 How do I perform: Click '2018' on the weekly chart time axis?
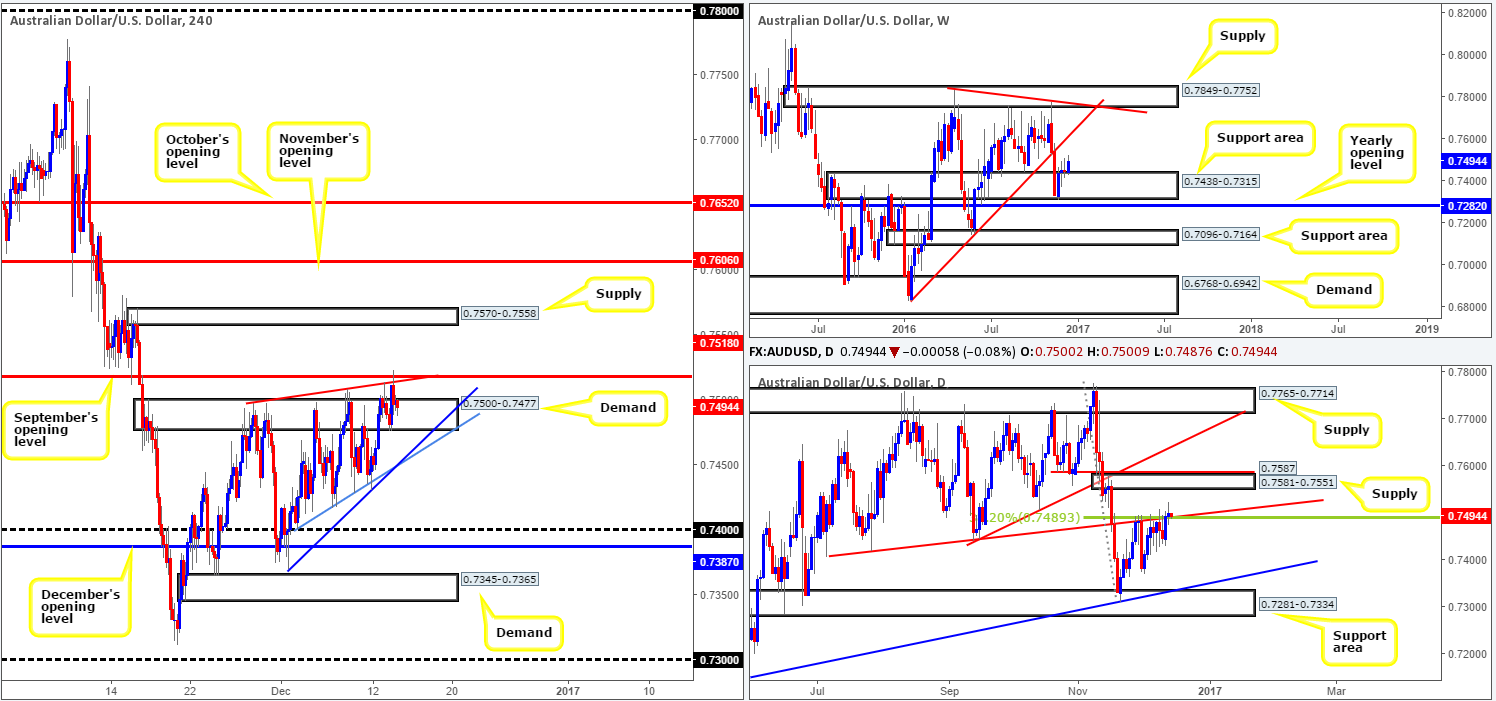pos(1250,328)
